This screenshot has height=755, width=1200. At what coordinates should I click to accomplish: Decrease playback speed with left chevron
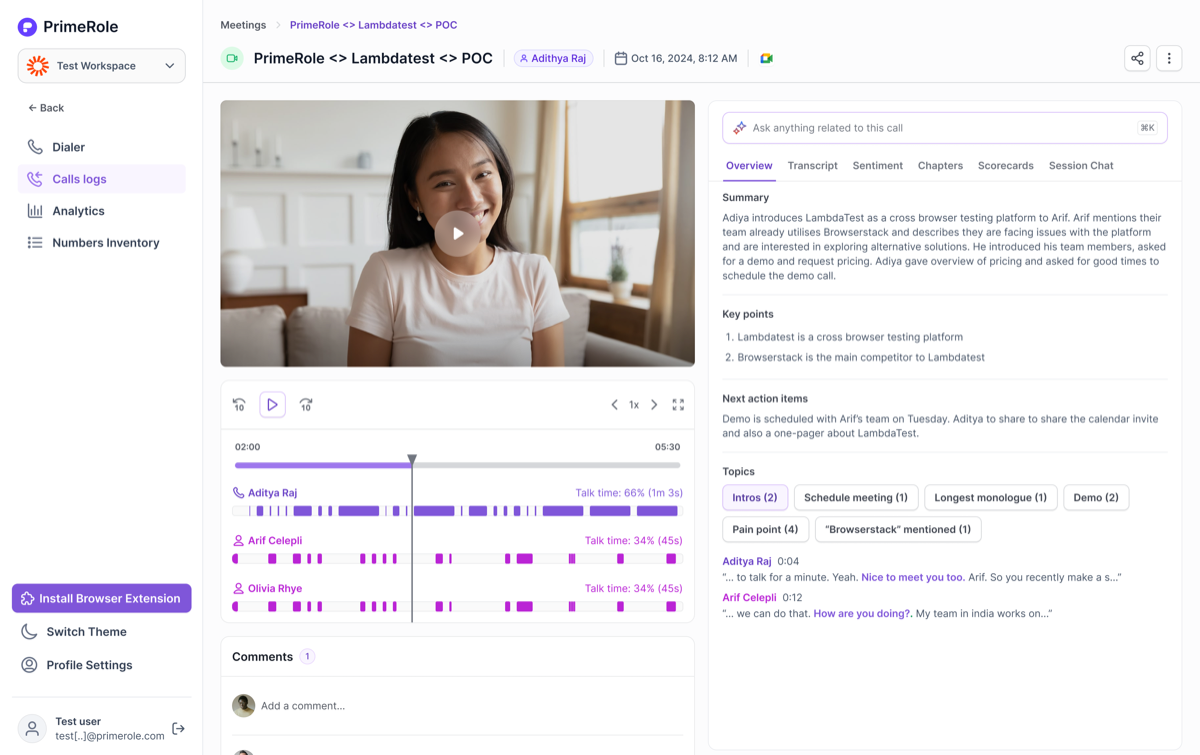click(x=614, y=405)
